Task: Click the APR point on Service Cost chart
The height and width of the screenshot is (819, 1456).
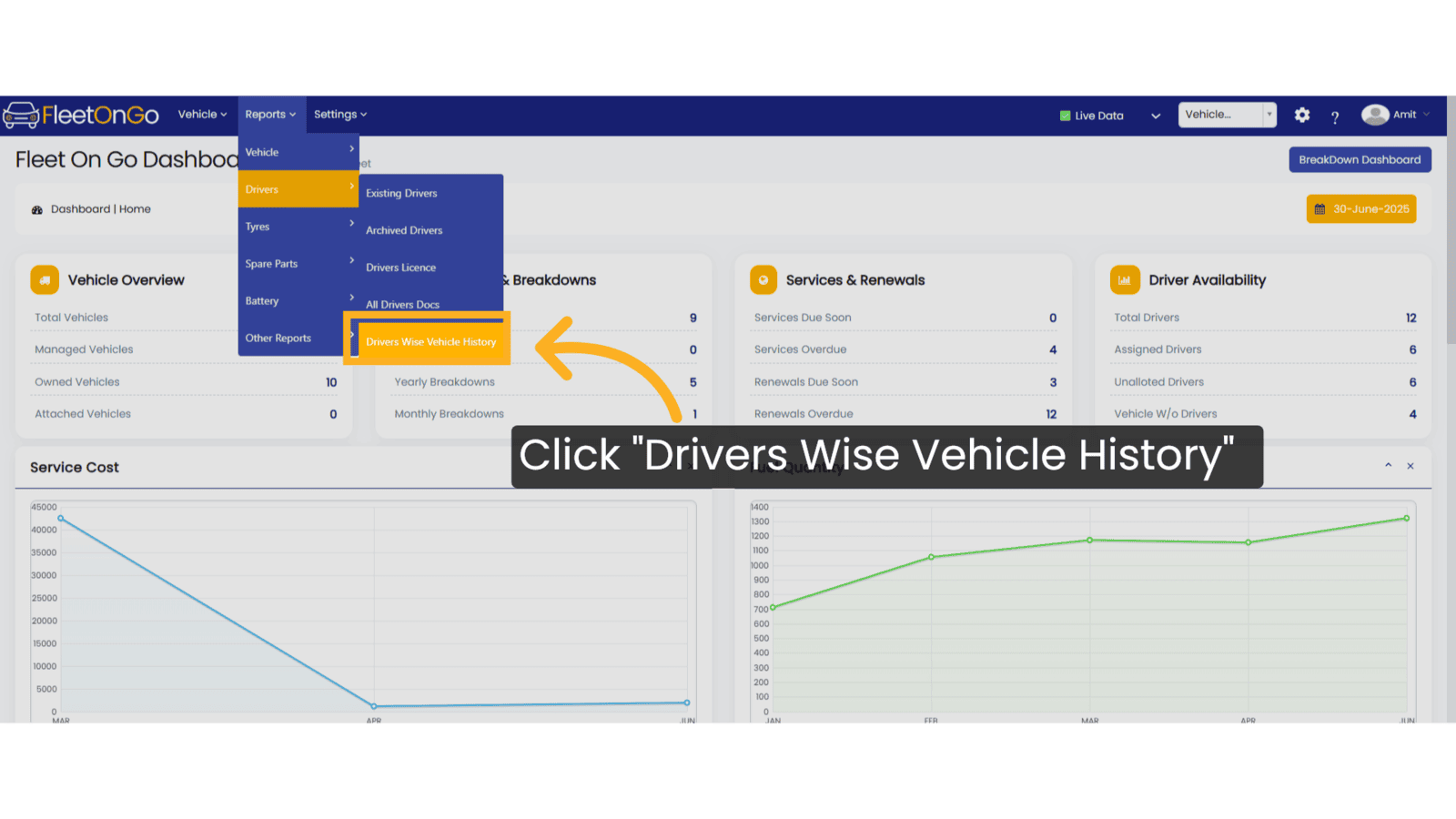Action: [374, 706]
